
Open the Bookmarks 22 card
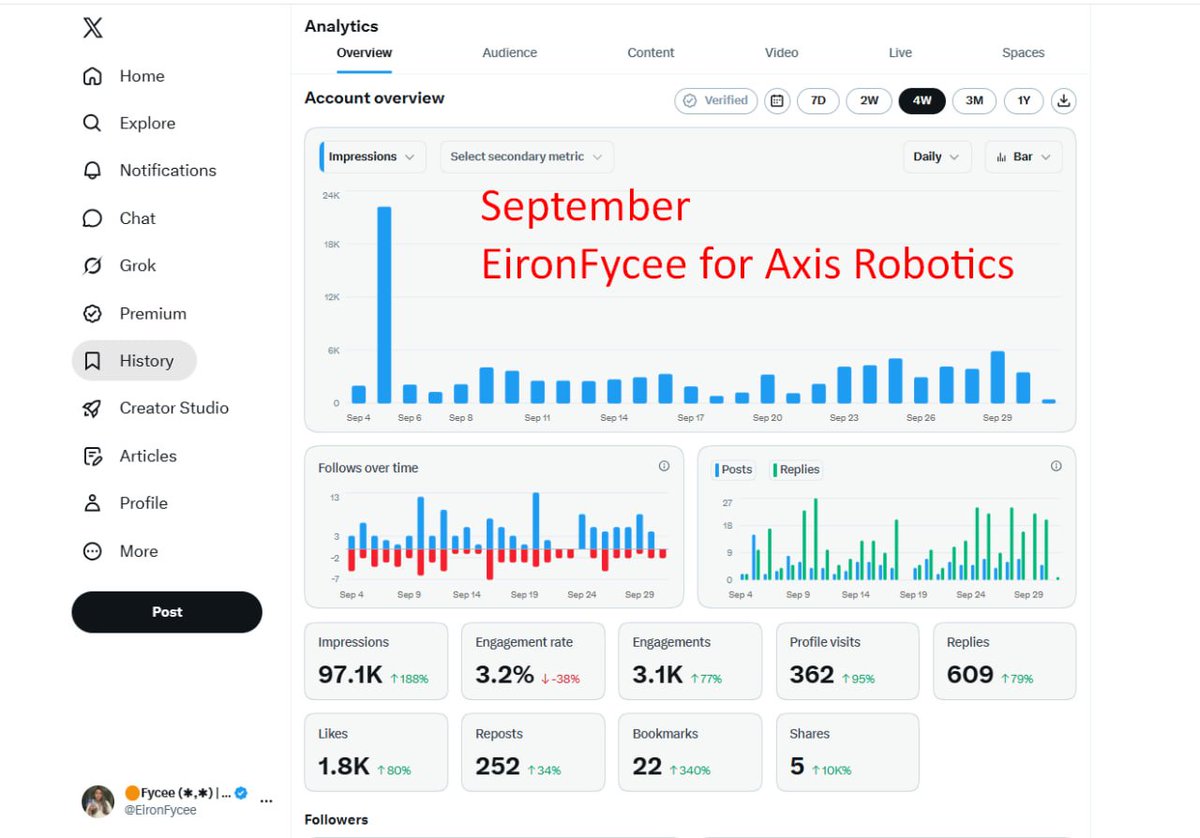tap(690, 752)
